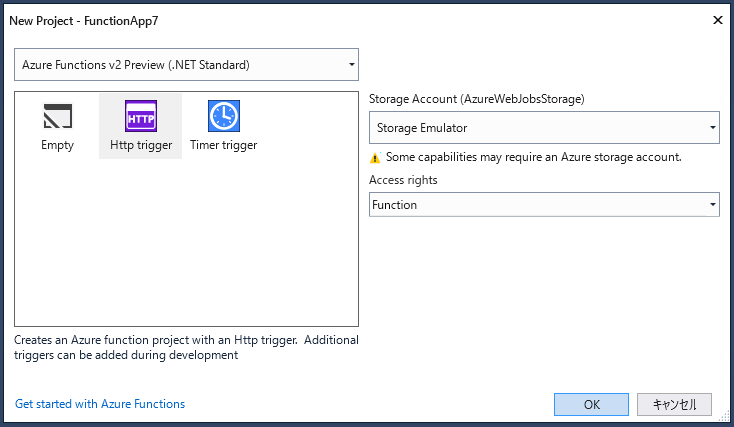Viewport: 734px width, 427px height.
Task: Select the Empty template icon
Action: tap(57, 118)
